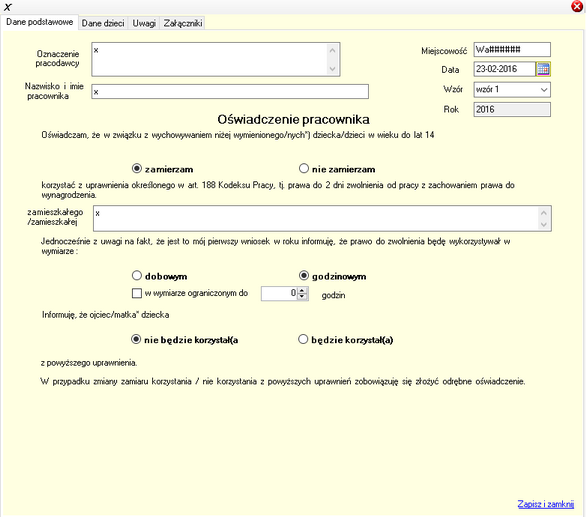Close the form with the red X icon

(577, 6)
